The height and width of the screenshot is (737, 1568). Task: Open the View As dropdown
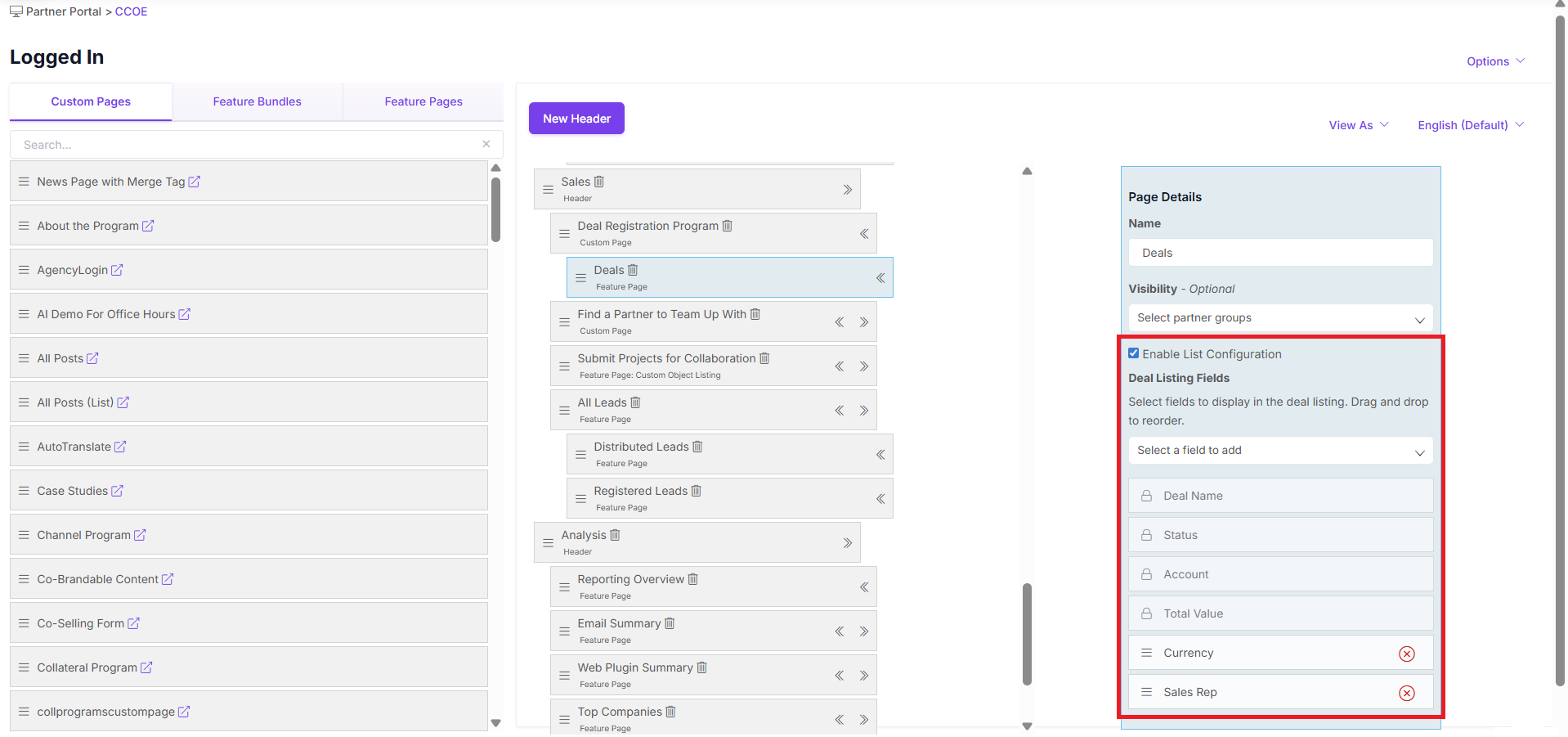point(1358,125)
